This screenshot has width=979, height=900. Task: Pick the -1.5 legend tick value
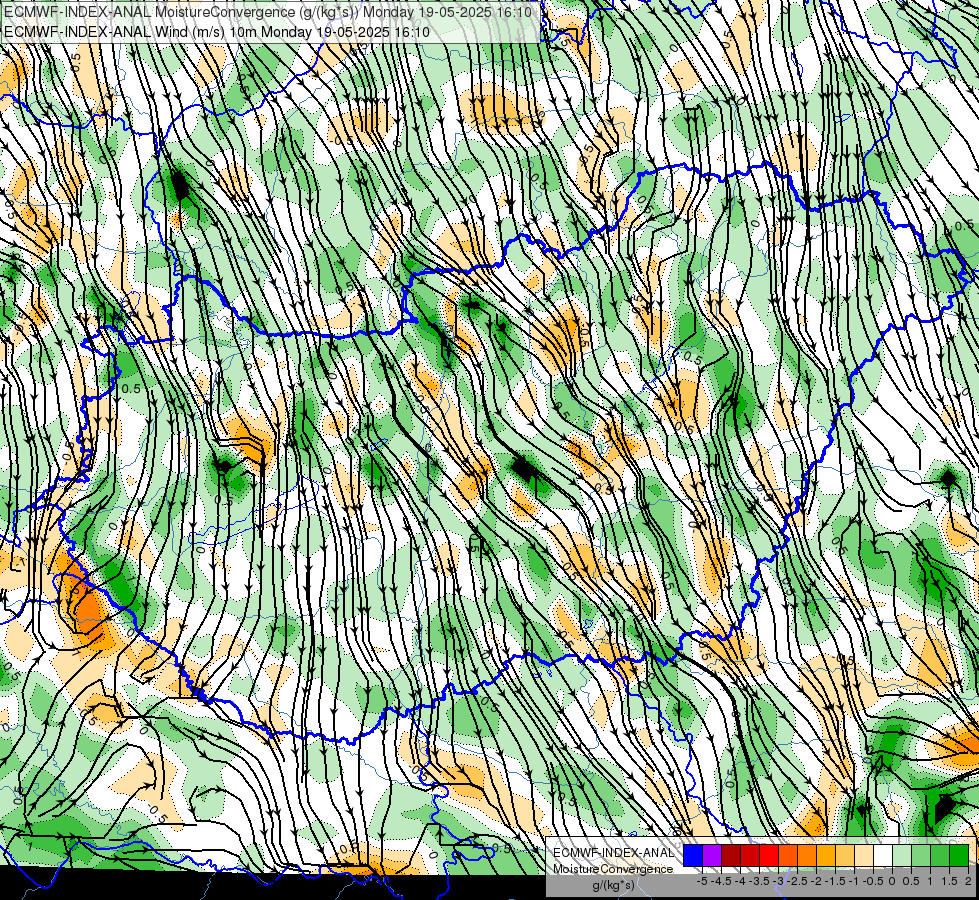(x=835, y=881)
